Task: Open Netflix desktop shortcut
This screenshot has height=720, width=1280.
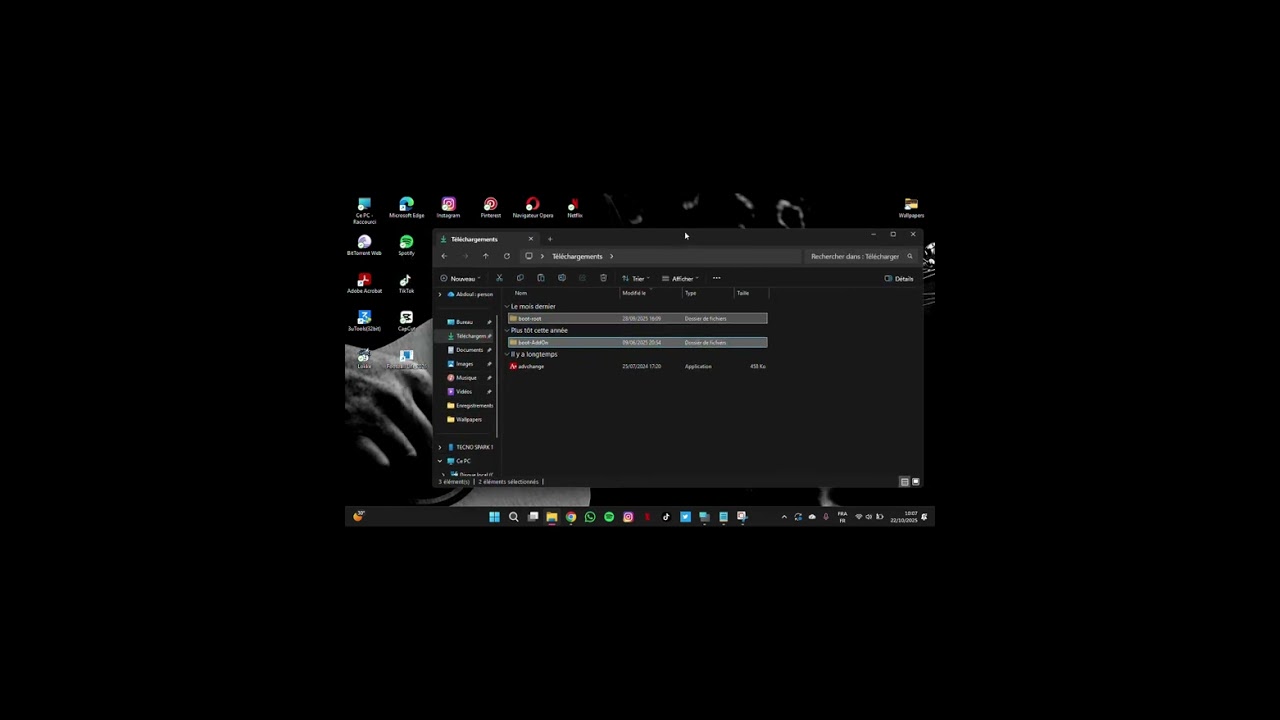Action: (574, 208)
